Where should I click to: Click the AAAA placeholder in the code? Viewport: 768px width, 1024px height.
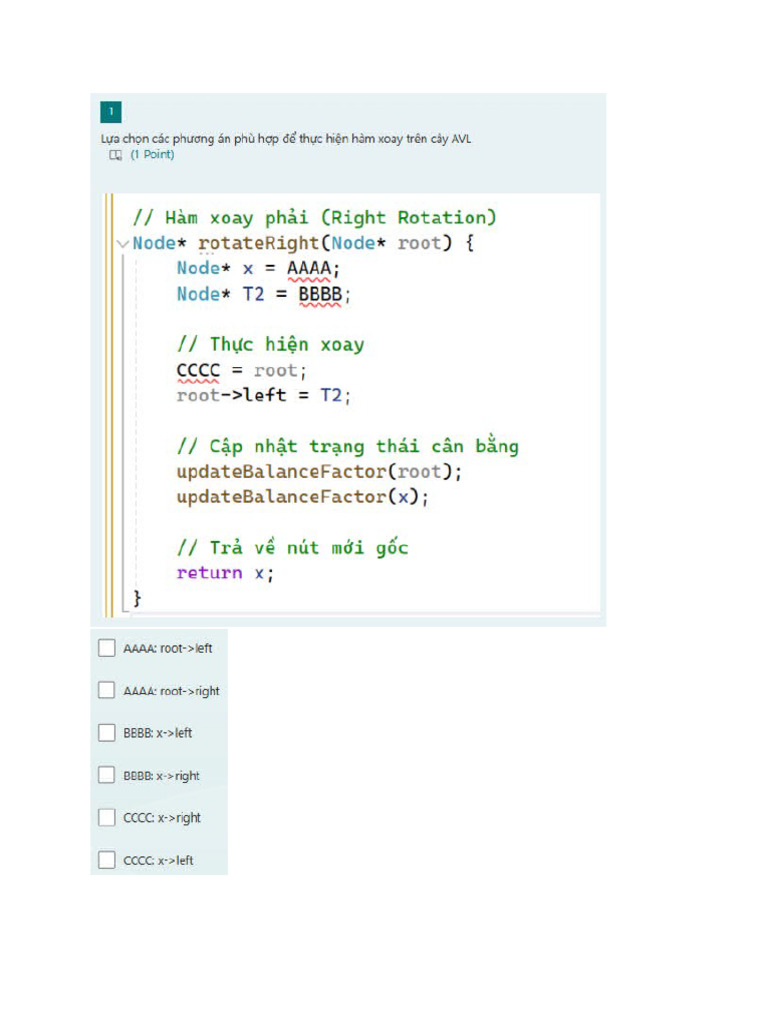coord(312,268)
